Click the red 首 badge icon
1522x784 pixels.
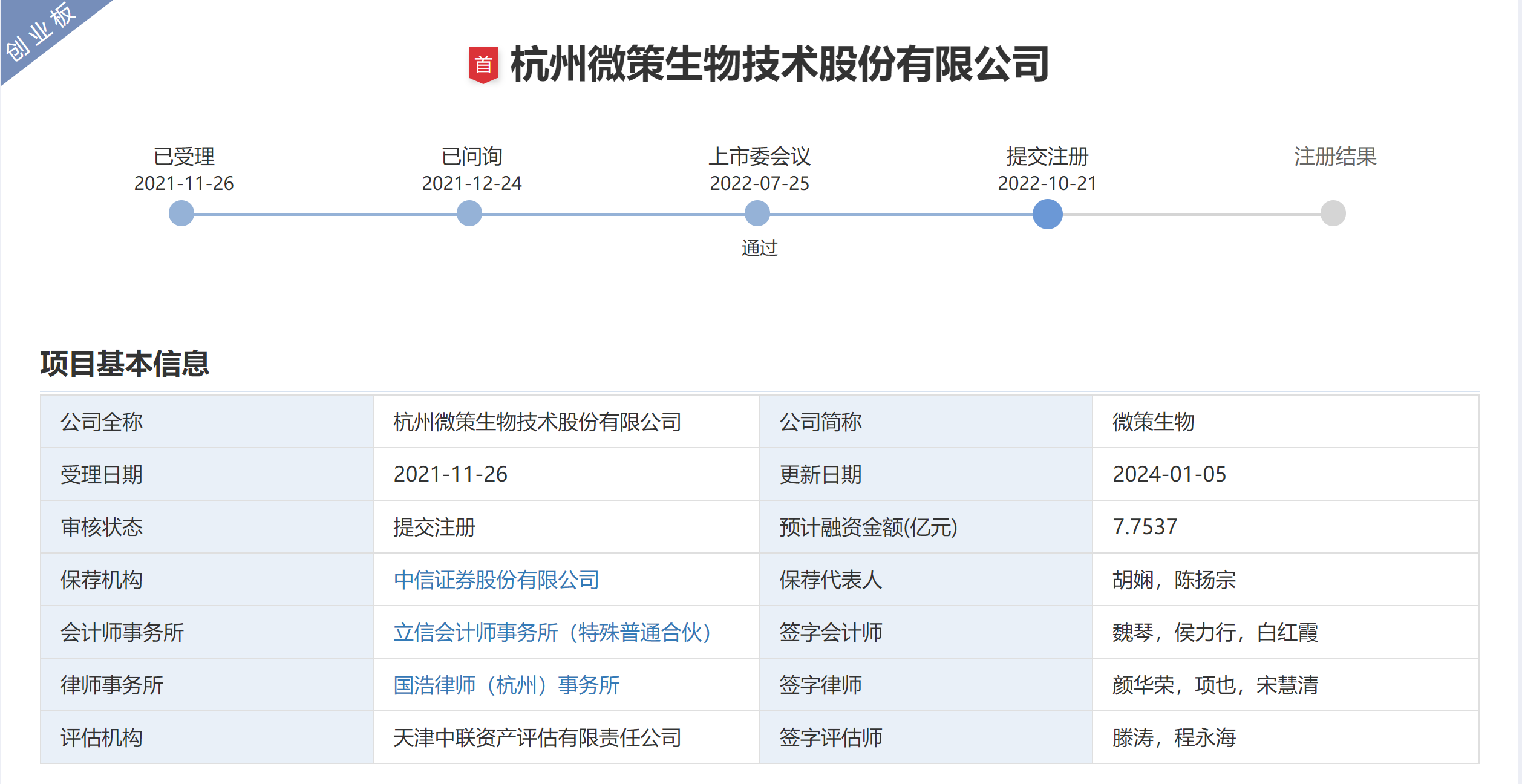tap(483, 65)
